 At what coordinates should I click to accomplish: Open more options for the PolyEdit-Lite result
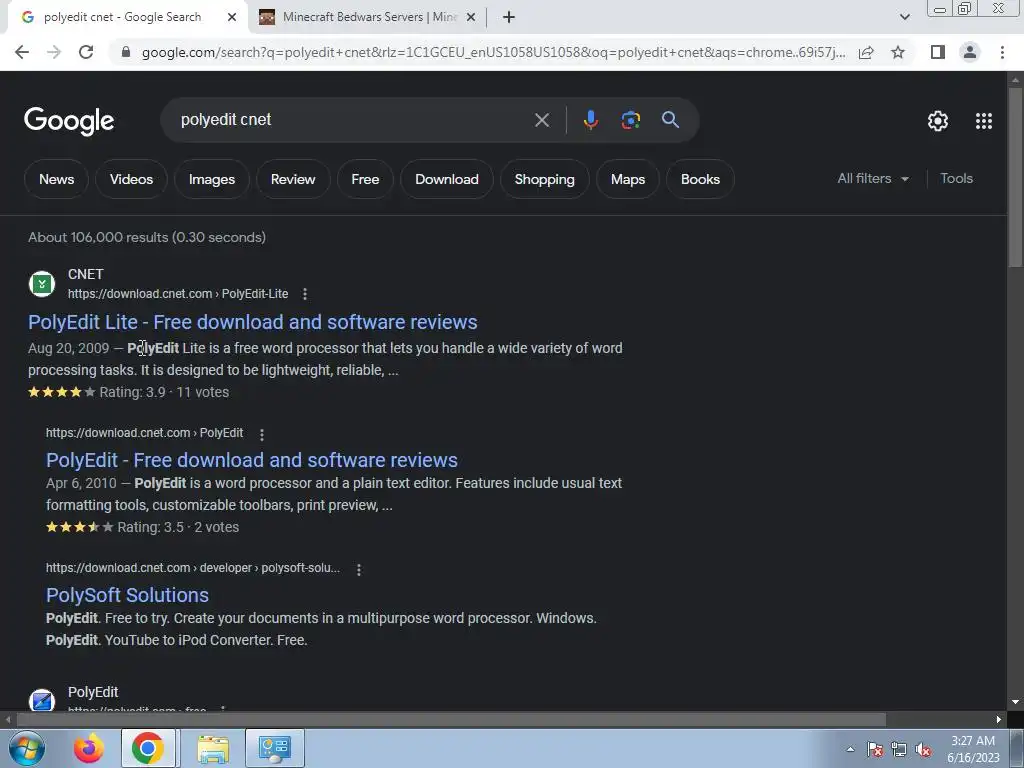[305, 294]
